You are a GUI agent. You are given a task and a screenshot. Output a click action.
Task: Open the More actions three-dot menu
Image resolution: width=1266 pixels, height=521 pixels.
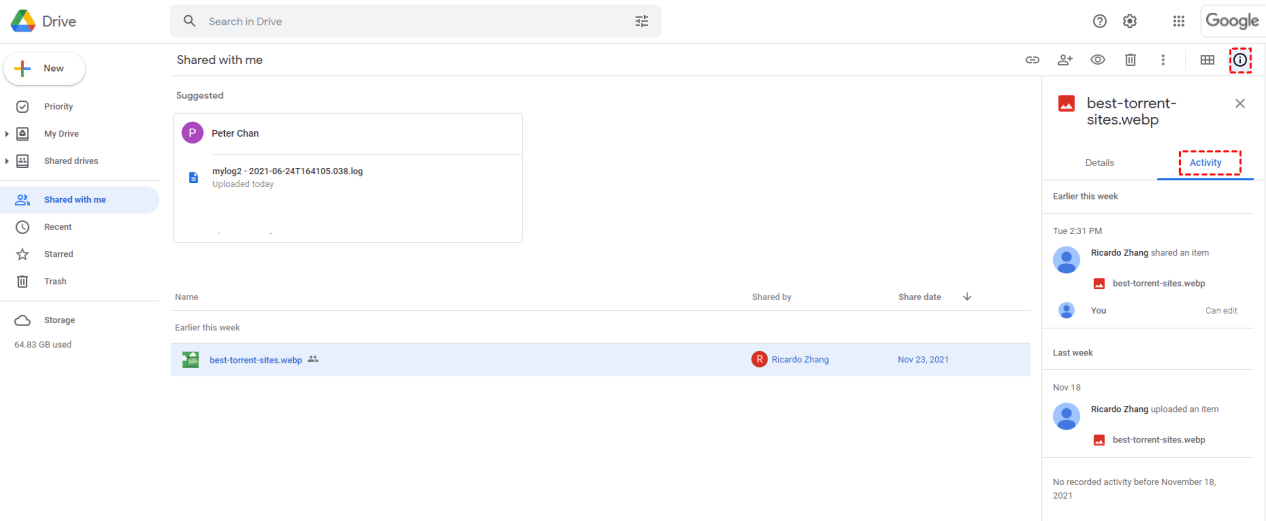(x=1163, y=60)
